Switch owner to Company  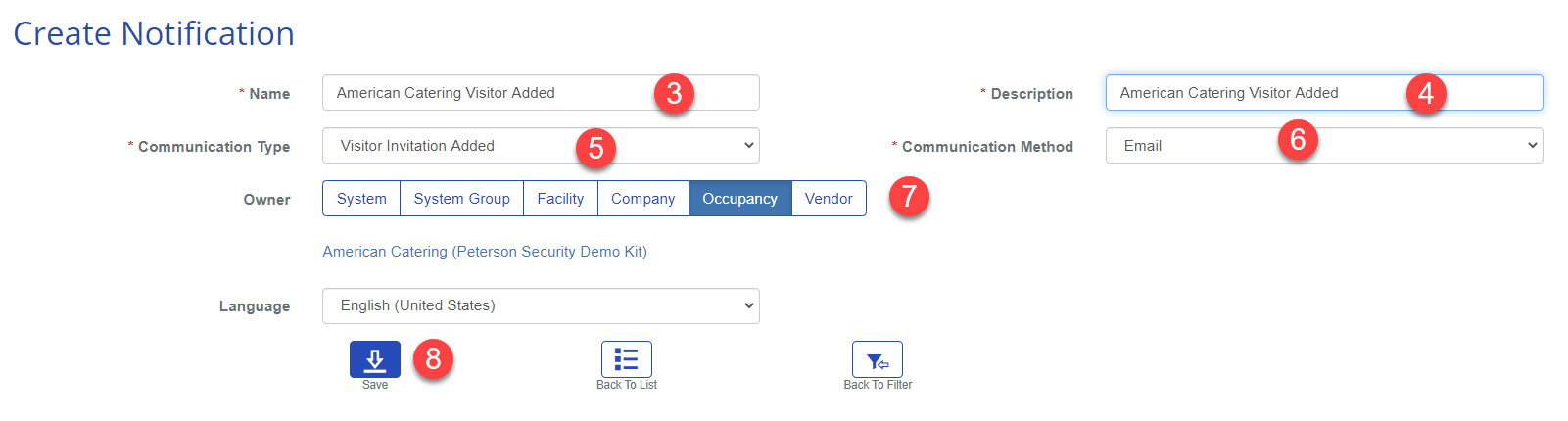(642, 199)
